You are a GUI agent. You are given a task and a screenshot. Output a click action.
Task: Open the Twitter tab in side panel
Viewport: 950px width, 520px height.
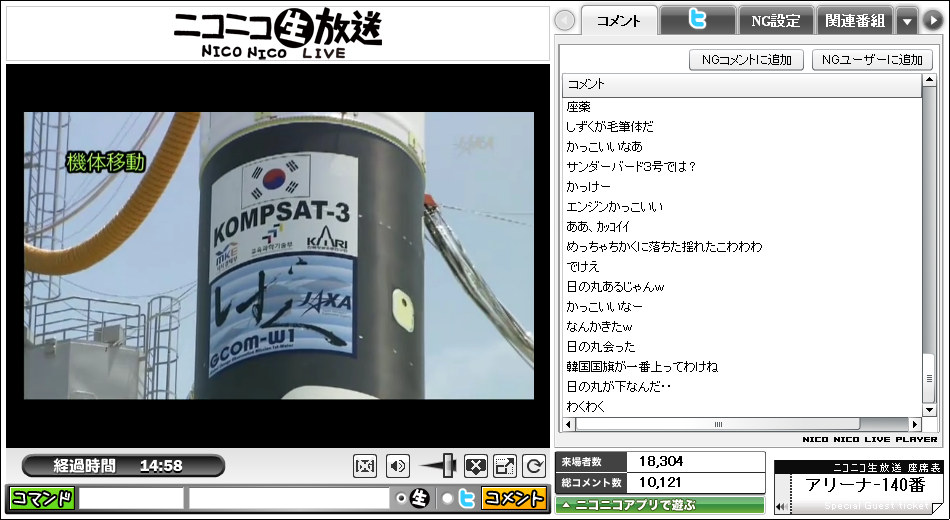(x=697, y=21)
